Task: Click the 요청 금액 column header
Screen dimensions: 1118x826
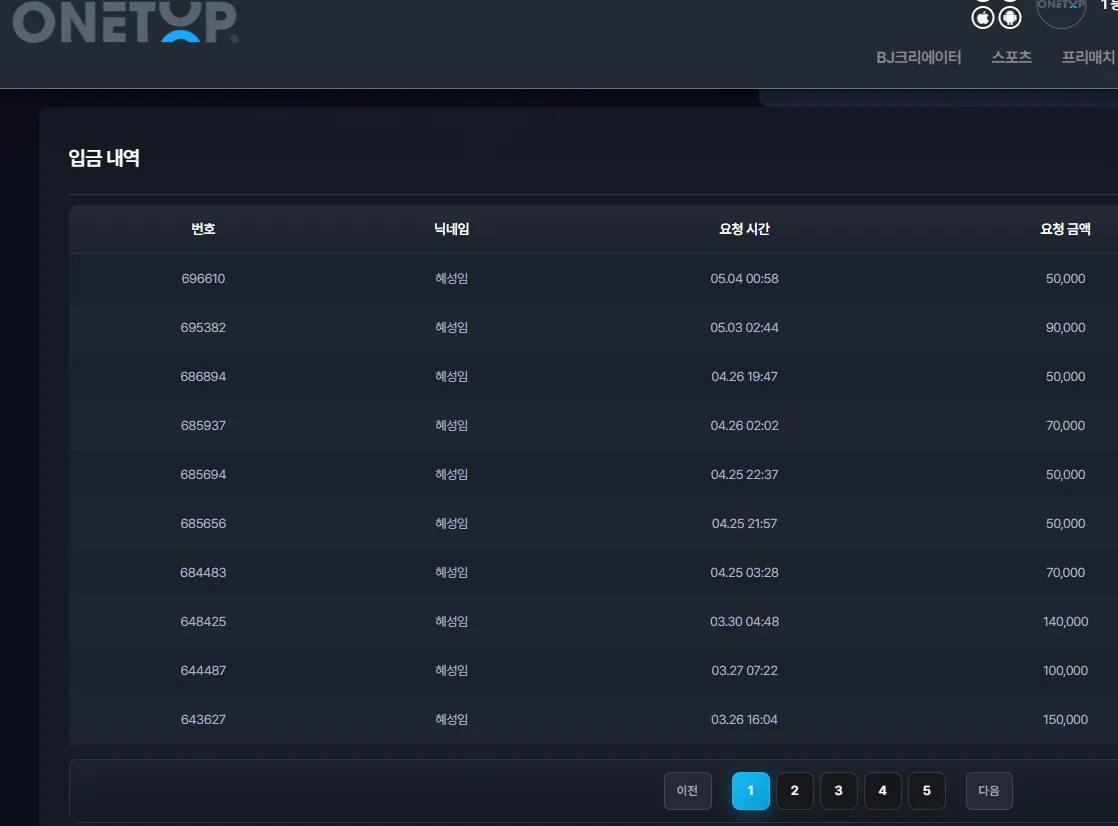Action: [1065, 229]
